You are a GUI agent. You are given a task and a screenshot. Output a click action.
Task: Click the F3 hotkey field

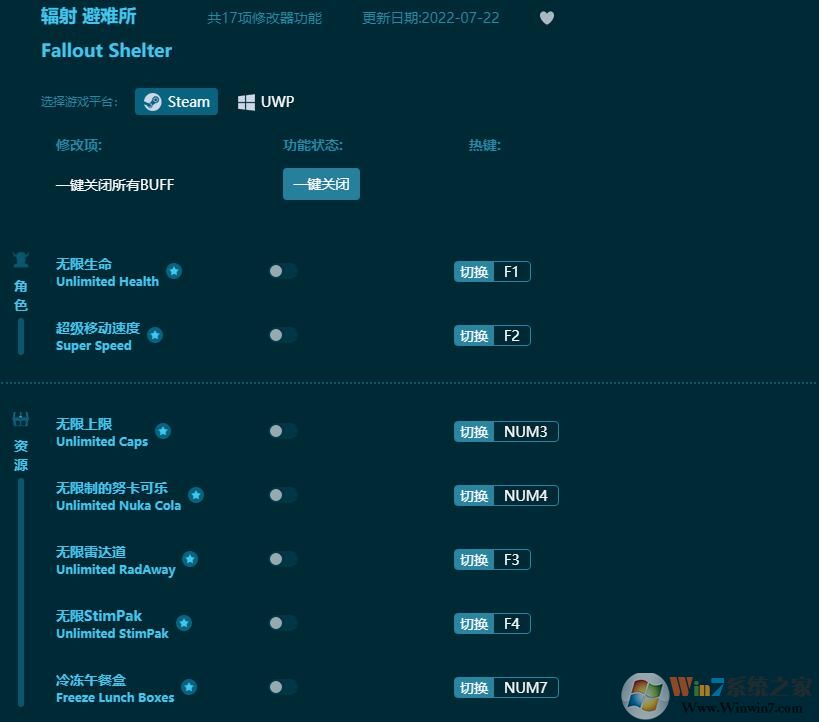[512, 560]
